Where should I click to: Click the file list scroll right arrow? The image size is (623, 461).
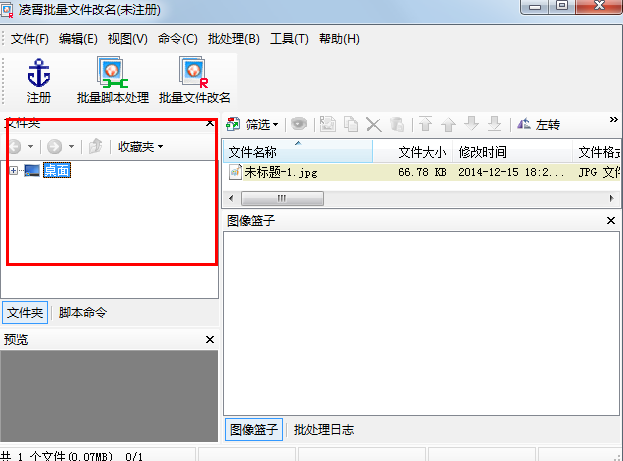point(611,198)
